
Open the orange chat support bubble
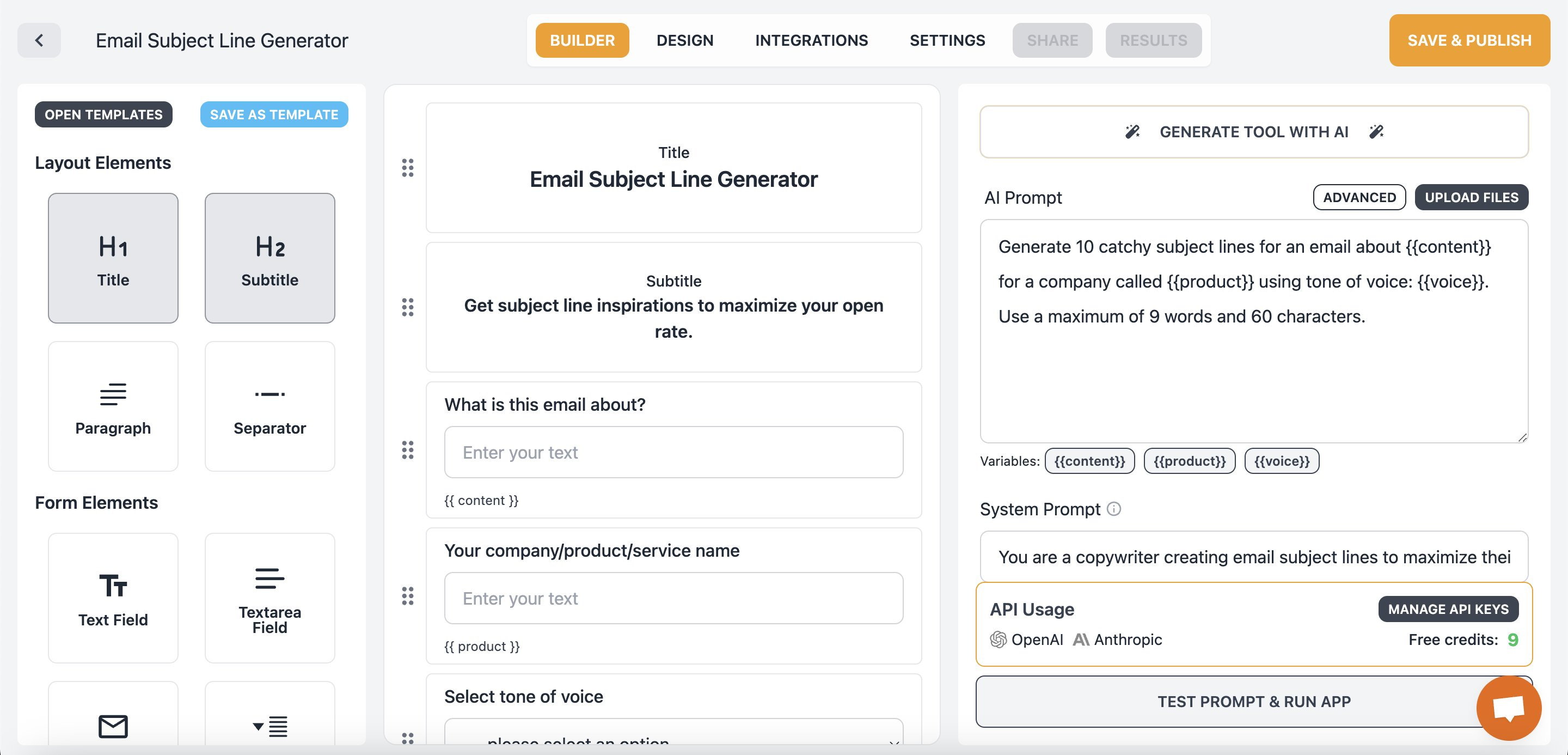[1508, 708]
